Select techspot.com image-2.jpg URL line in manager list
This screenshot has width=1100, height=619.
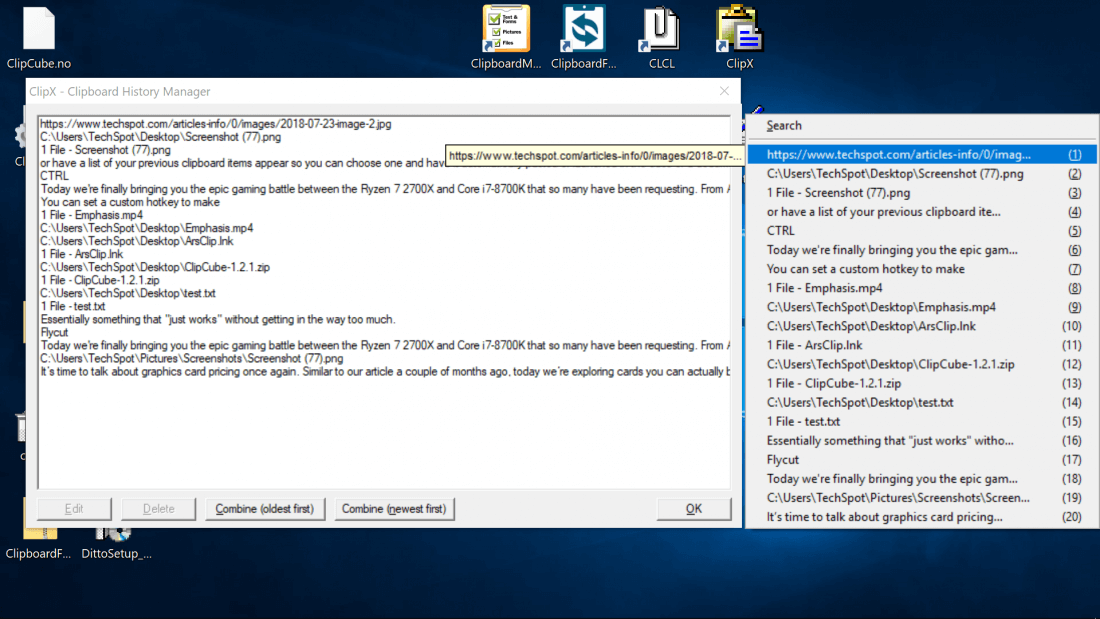pyautogui.click(x=215, y=124)
